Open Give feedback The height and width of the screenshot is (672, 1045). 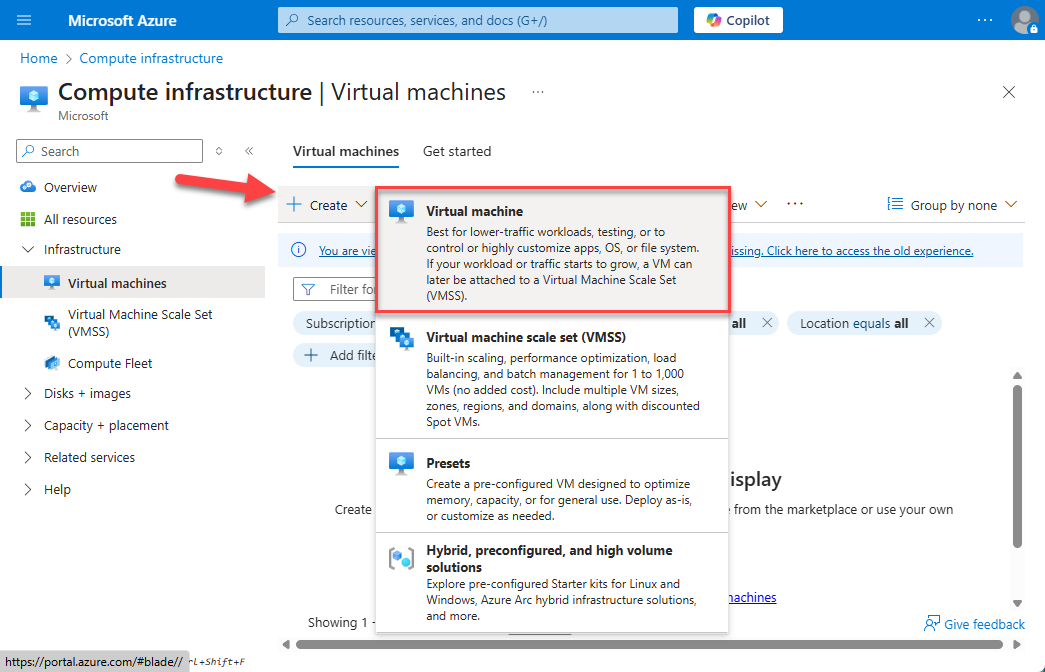[974, 624]
